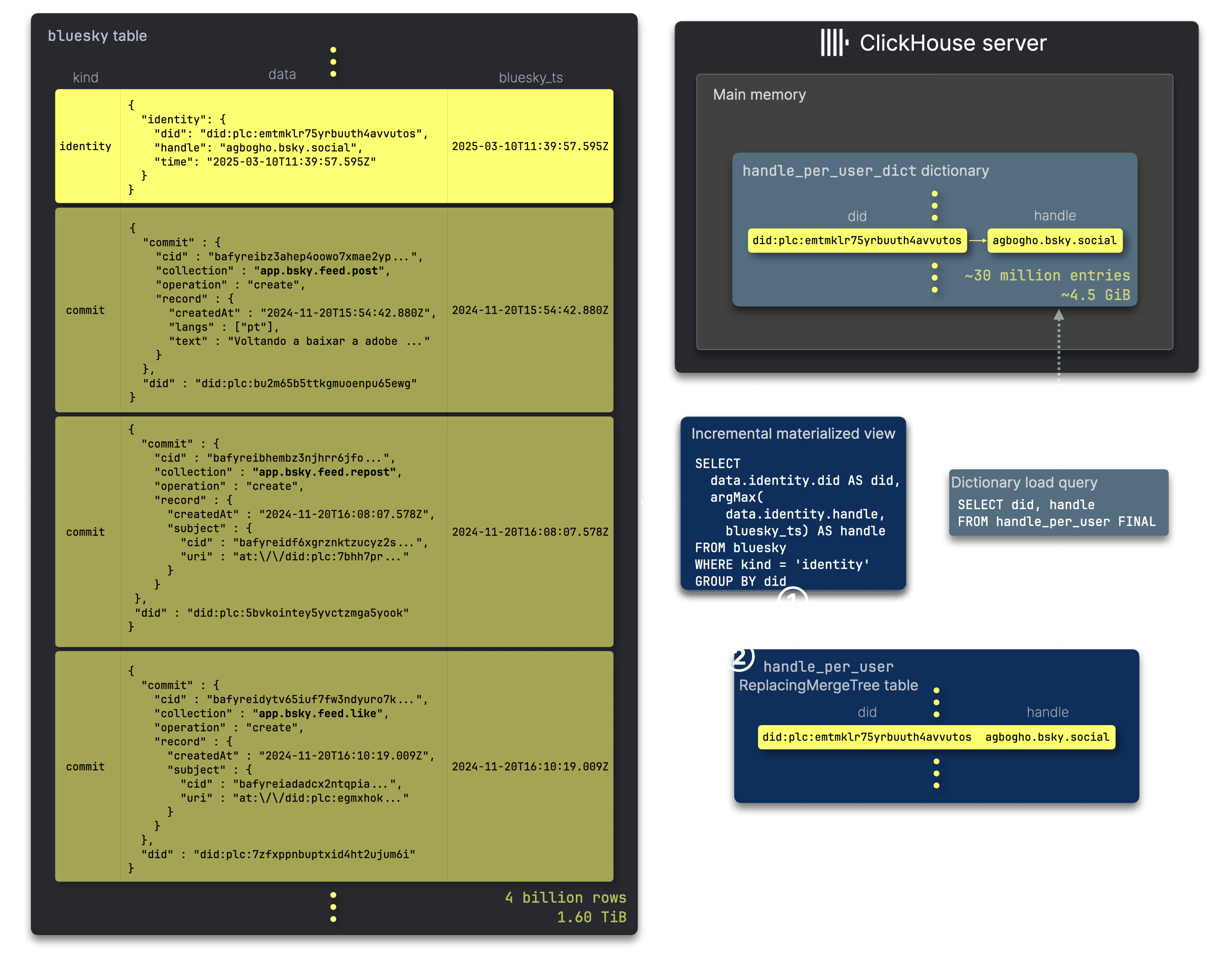The width and height of the screenshot is (1232, 966).
Task: Click yellow dots below the bluesky table rows
Action: (x=333, y=906)
